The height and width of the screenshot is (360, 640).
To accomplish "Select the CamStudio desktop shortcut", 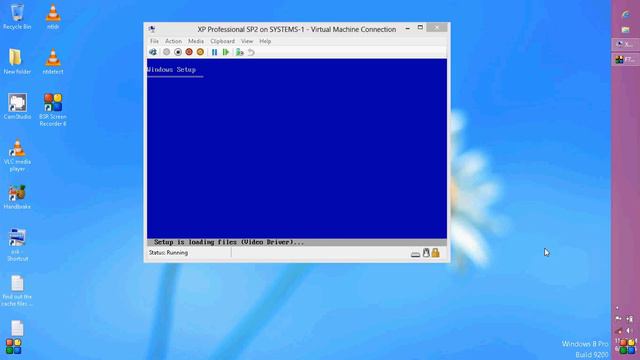I will 17,107.
